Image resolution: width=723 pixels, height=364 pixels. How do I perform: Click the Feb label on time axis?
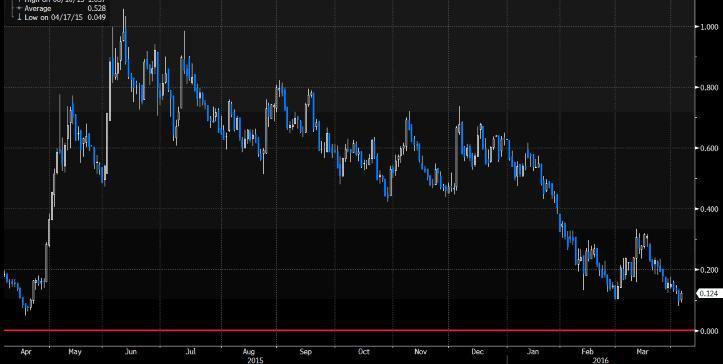tap(587, 352)
